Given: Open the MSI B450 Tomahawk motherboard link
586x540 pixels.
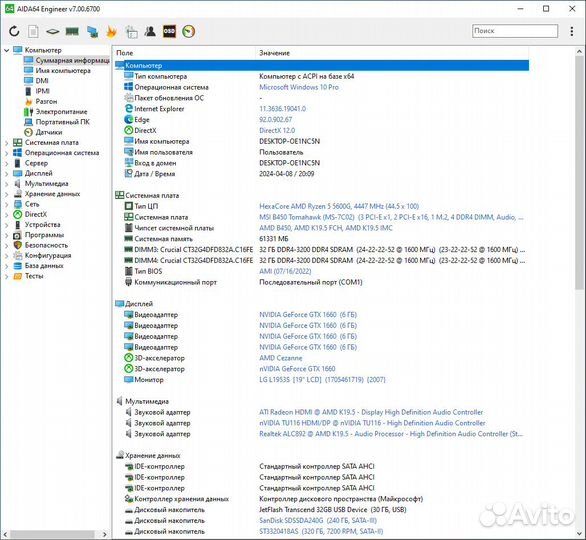Looking at the screenshot, I should pos(391,217).
